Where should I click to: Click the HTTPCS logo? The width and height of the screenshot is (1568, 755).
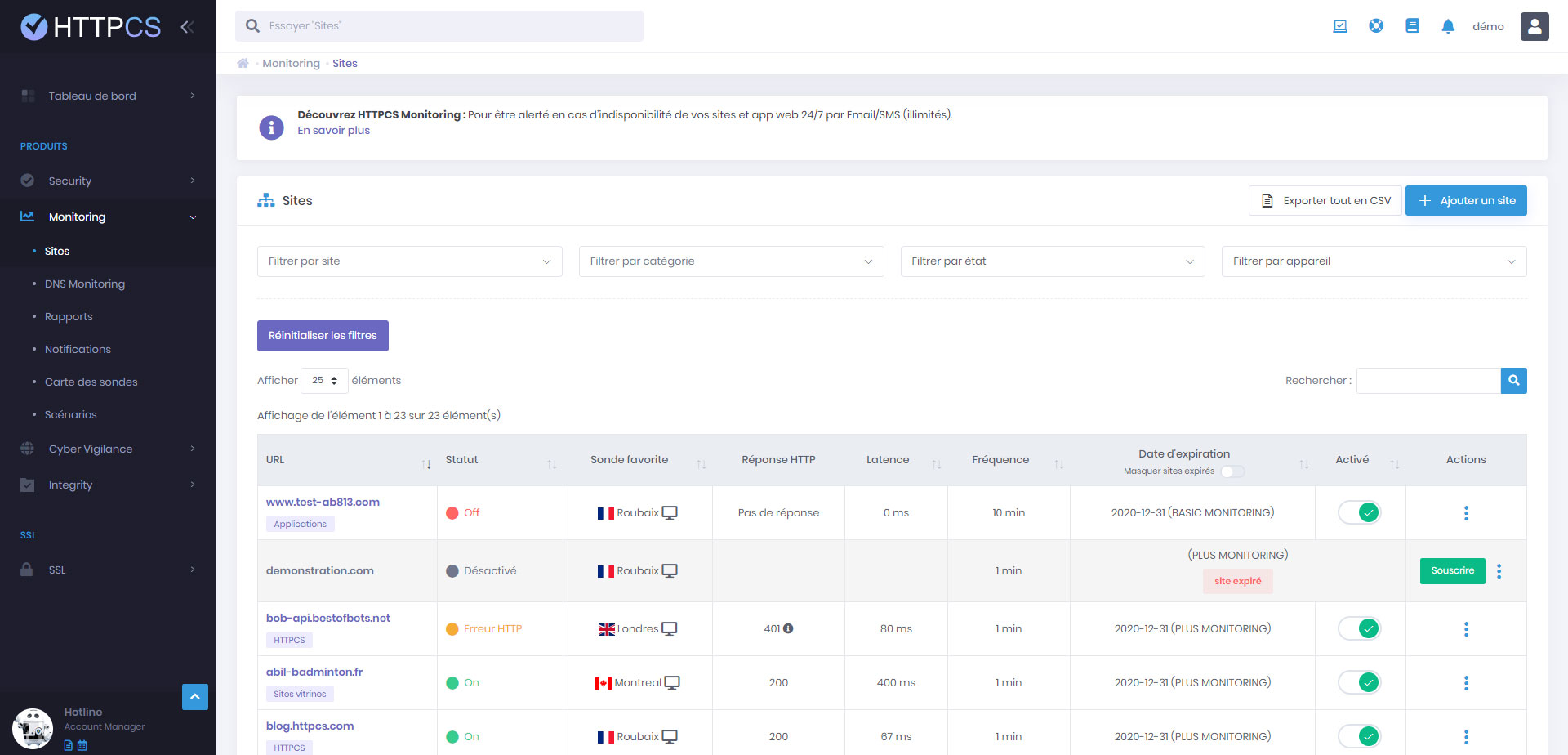click(91, 27)
